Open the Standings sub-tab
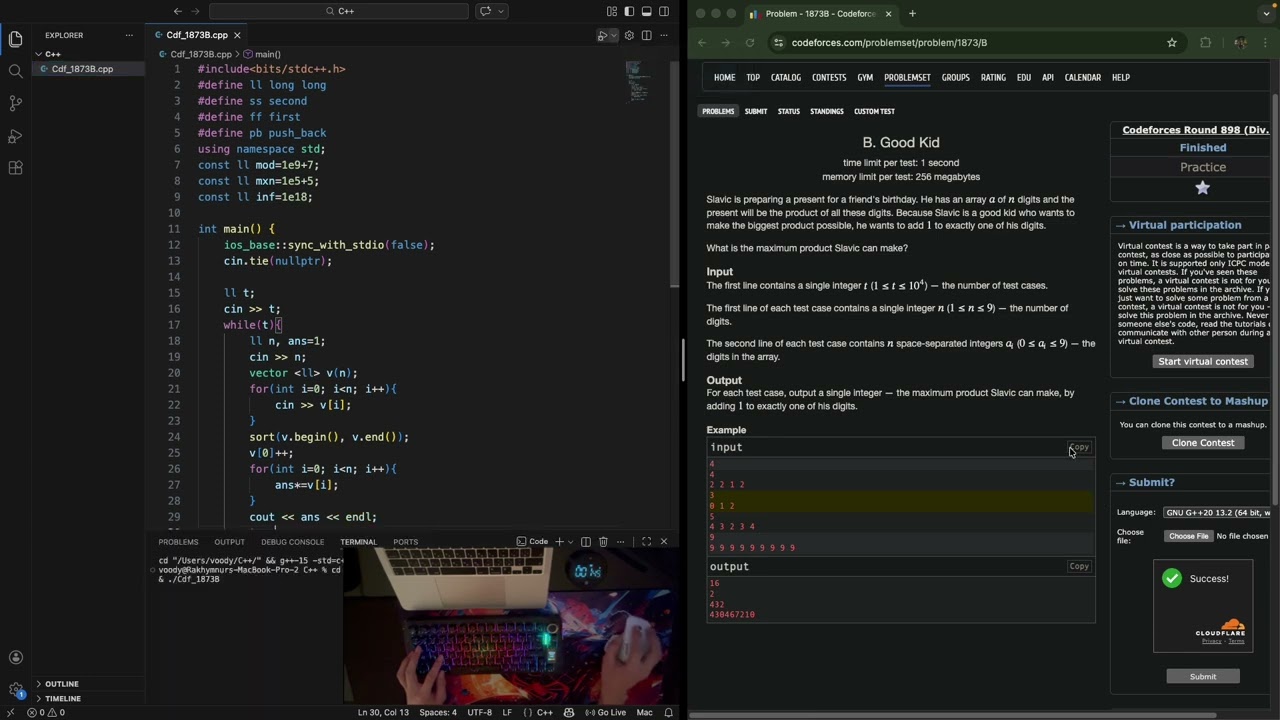 (x=826, y=111)
